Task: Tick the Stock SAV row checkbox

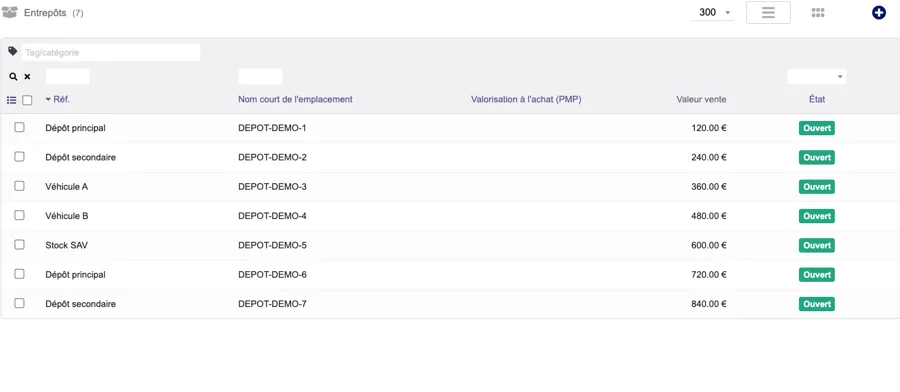Action: 20,244
